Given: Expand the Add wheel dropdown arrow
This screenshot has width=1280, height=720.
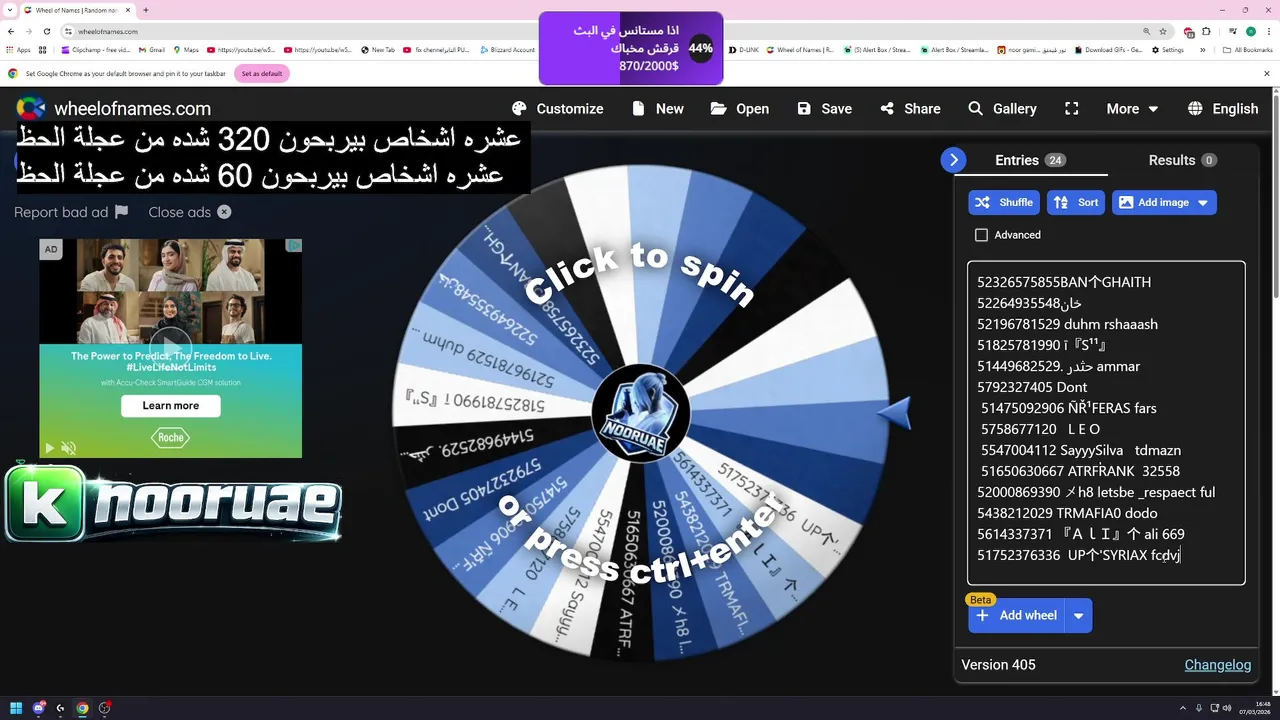Looking at the screenshot, I should [1078, 616].
